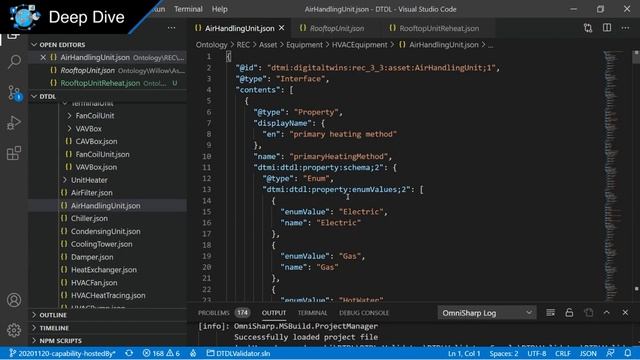
Task: Open the Source Control view
Action: pyautogui.click(x=14, y=93)
